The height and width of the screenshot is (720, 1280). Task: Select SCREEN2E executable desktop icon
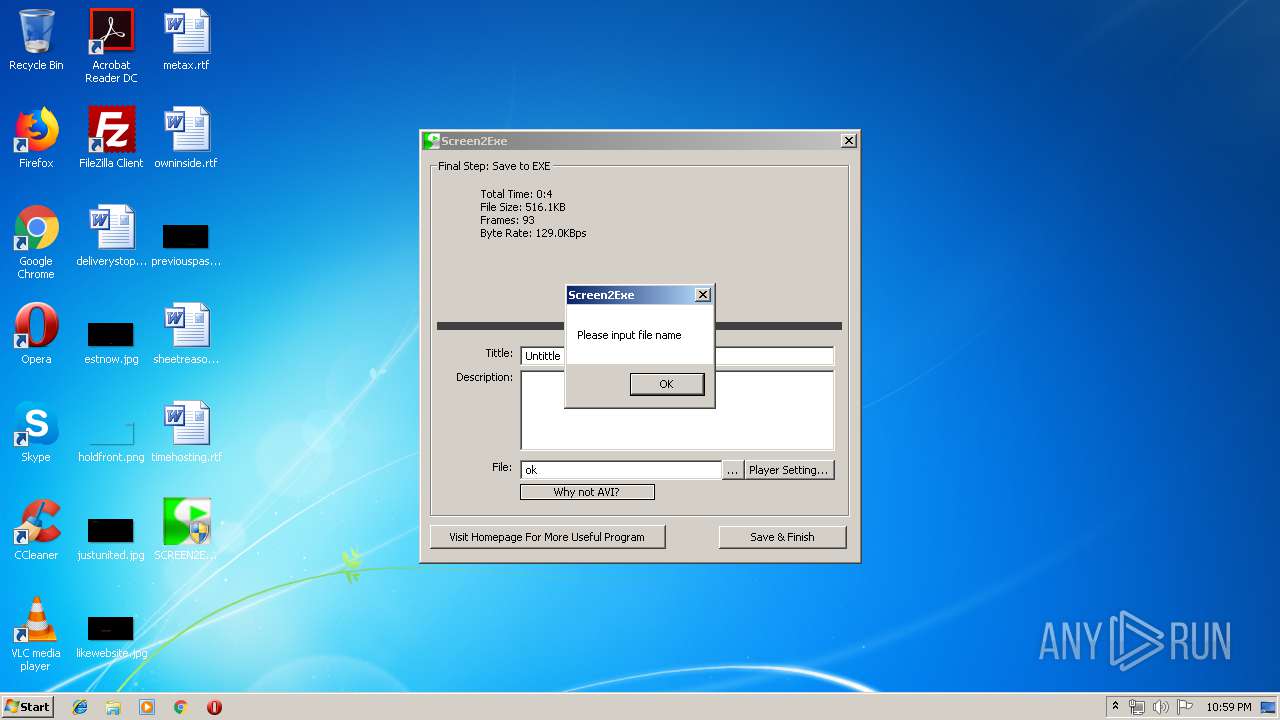click(186, 530)
